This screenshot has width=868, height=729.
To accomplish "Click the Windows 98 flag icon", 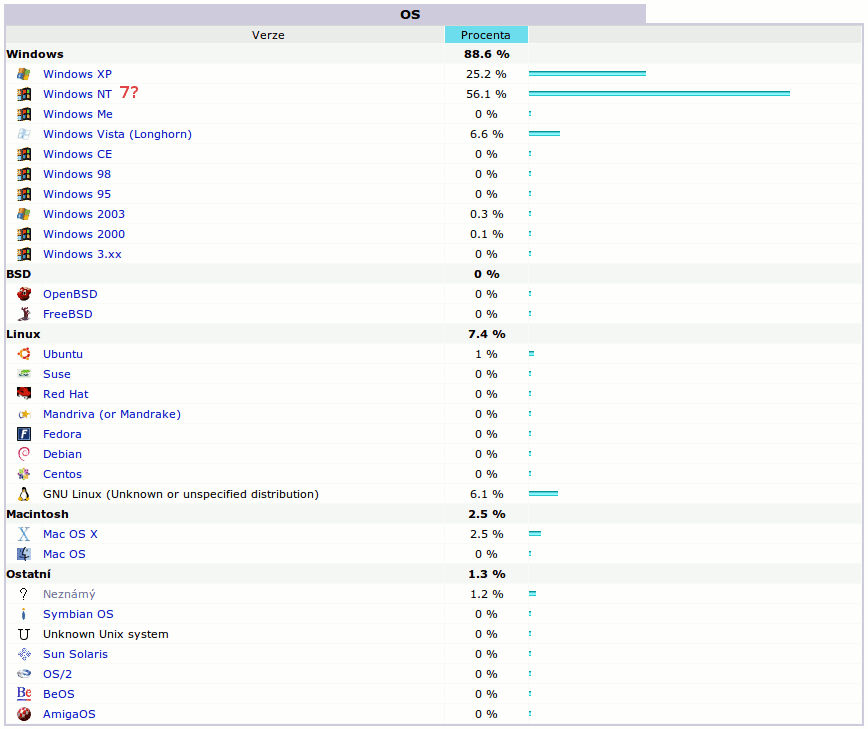I will pyautogui.click(x=24, y=174).
